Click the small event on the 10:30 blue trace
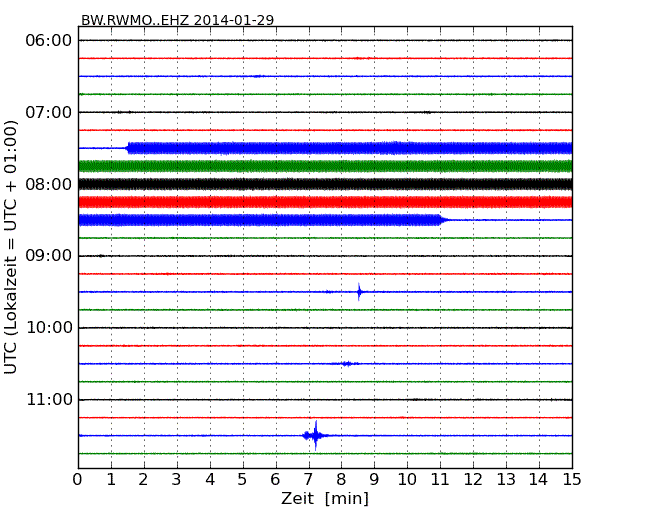650x520 pixels. point(347,364)
